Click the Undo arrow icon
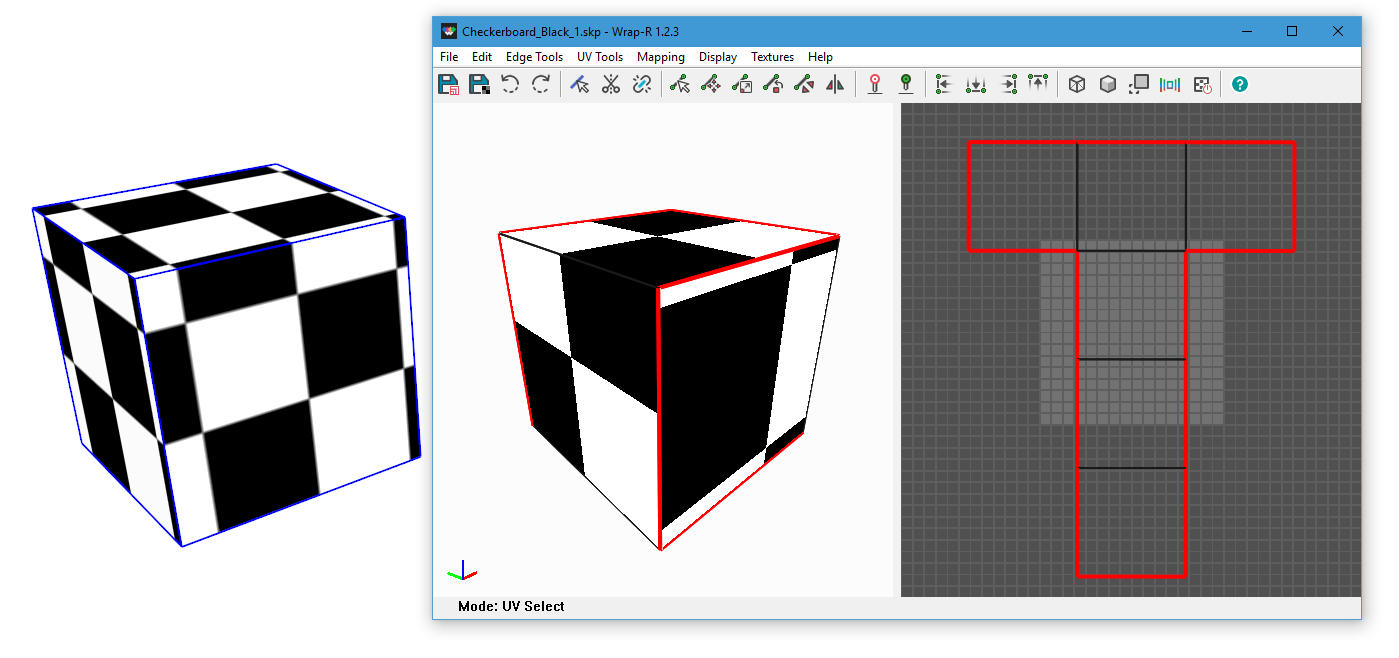This screenshot has width=1399, height=658. tap(510, 85)
